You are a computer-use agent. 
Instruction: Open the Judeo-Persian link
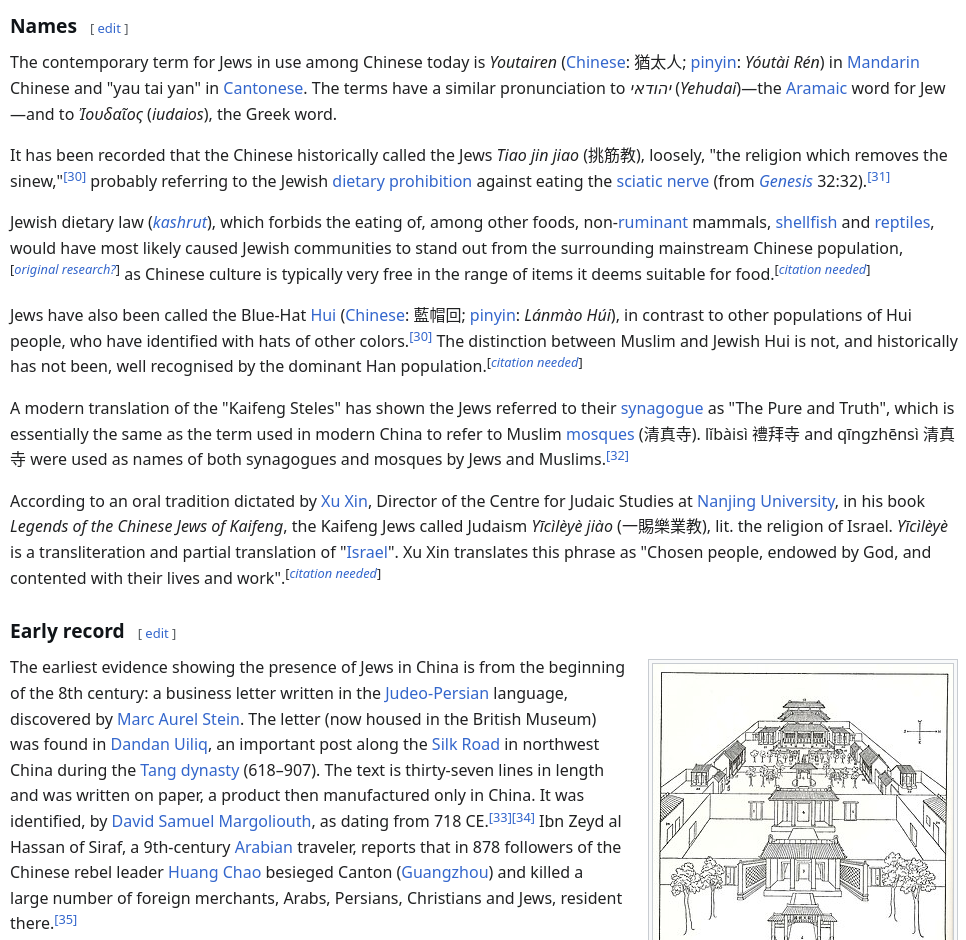[x=437, y=694]
